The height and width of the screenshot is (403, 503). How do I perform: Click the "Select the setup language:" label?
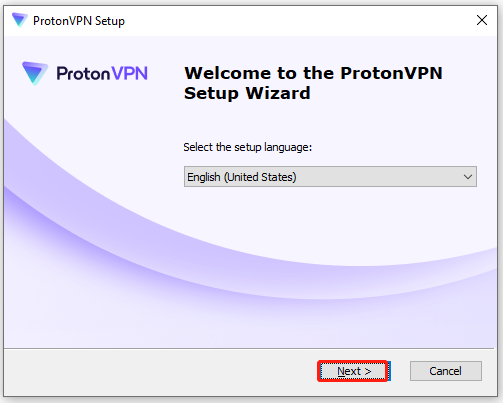(248, 147)
